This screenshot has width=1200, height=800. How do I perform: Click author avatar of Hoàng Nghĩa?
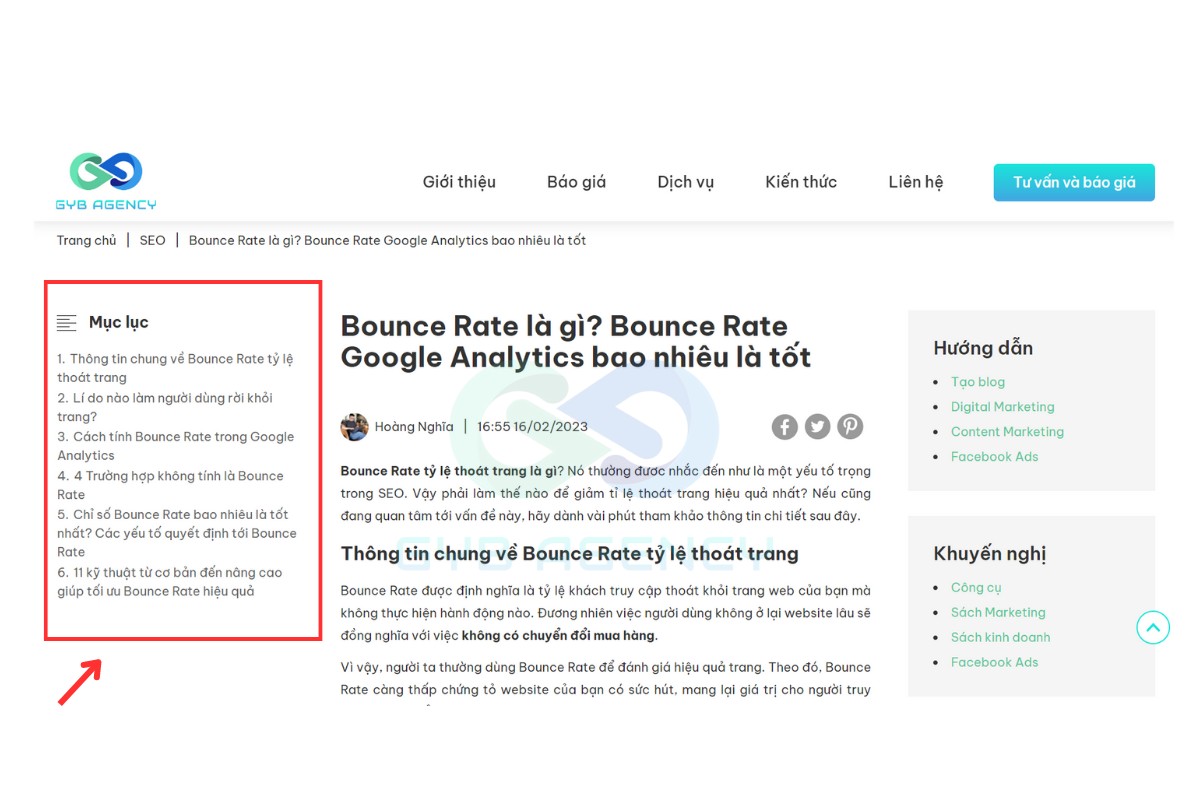click(x=354, y=427)
